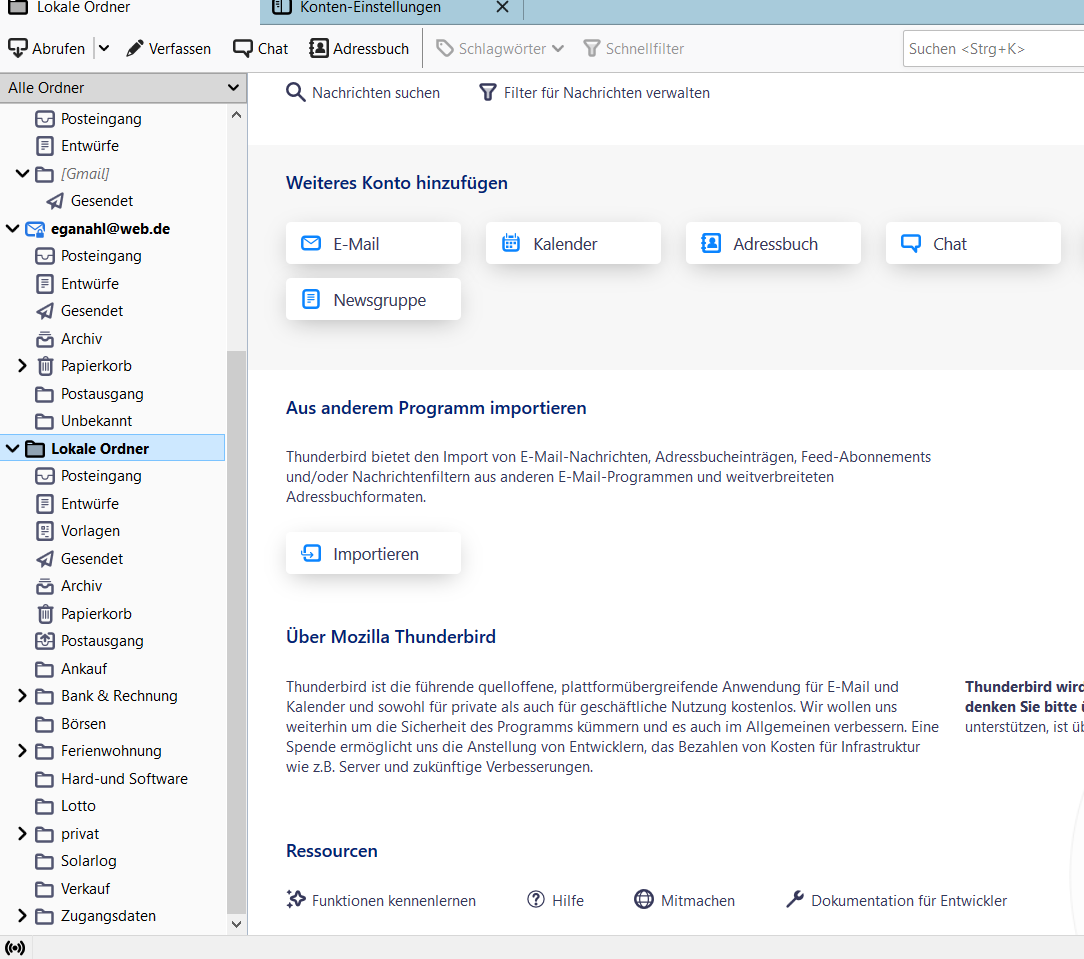Toggle the Schnellfilter funnel button

tap(633, 48)
